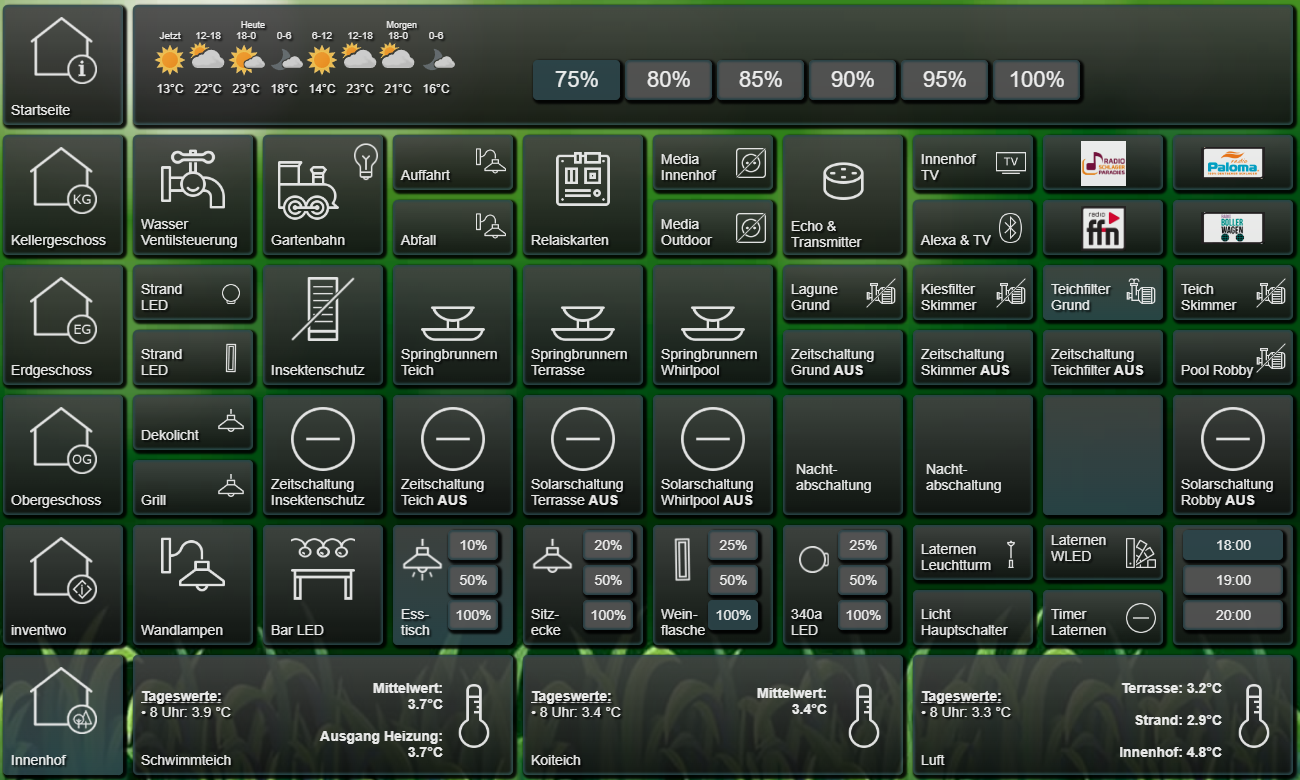This screenshot has width=1300, height=780.
Task: Toggle Solarschaltung Terrasse AUS
Action: pos(583,456)
